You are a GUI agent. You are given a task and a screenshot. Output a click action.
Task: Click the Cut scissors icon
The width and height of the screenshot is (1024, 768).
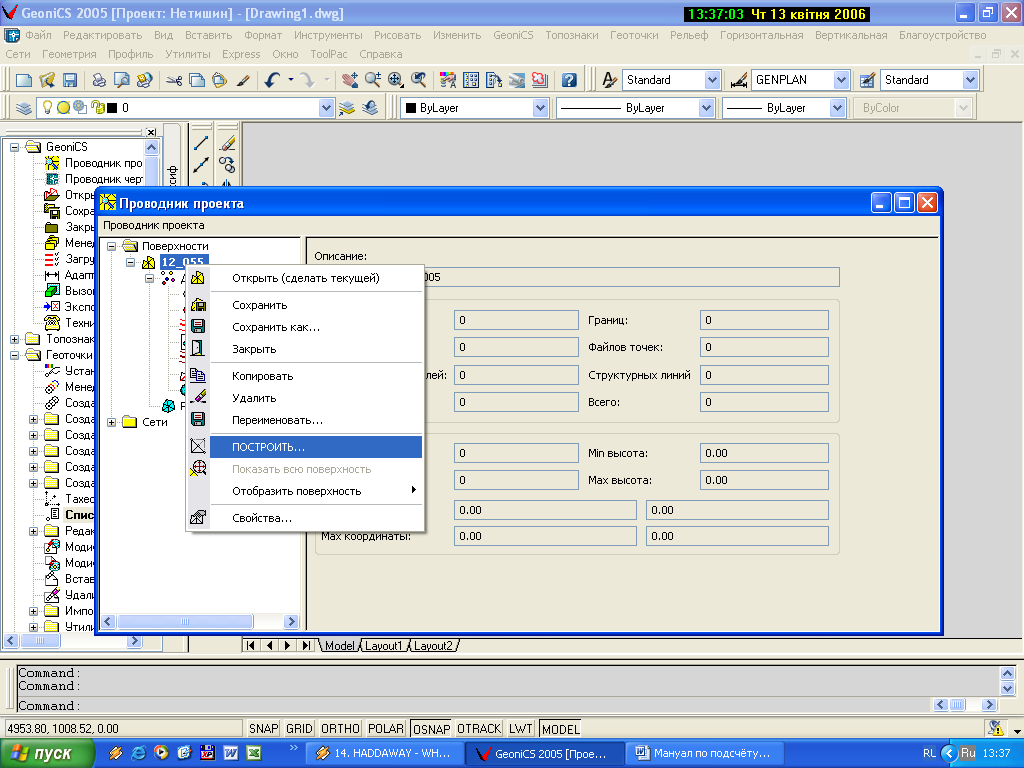pos(174,80)
